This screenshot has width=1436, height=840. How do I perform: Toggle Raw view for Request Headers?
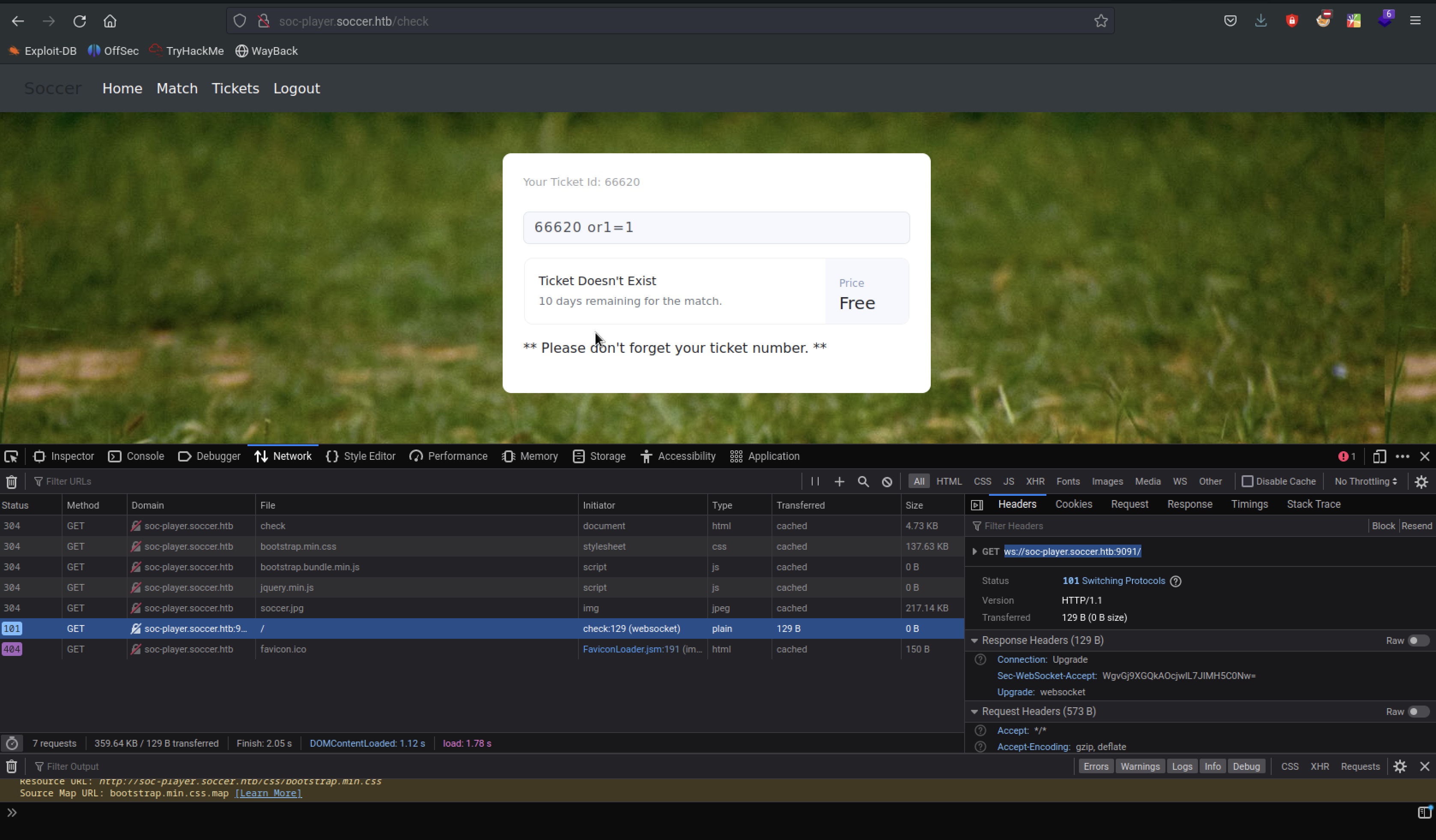pyautogui.click(x=1418, y=712)
